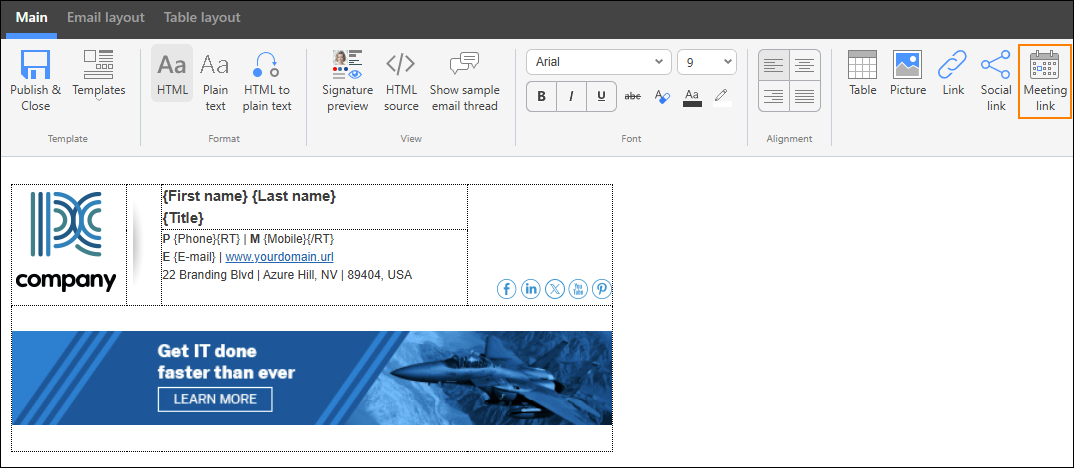Open Signature preview
Screen dimensions: 1074x468
point(348,80)
